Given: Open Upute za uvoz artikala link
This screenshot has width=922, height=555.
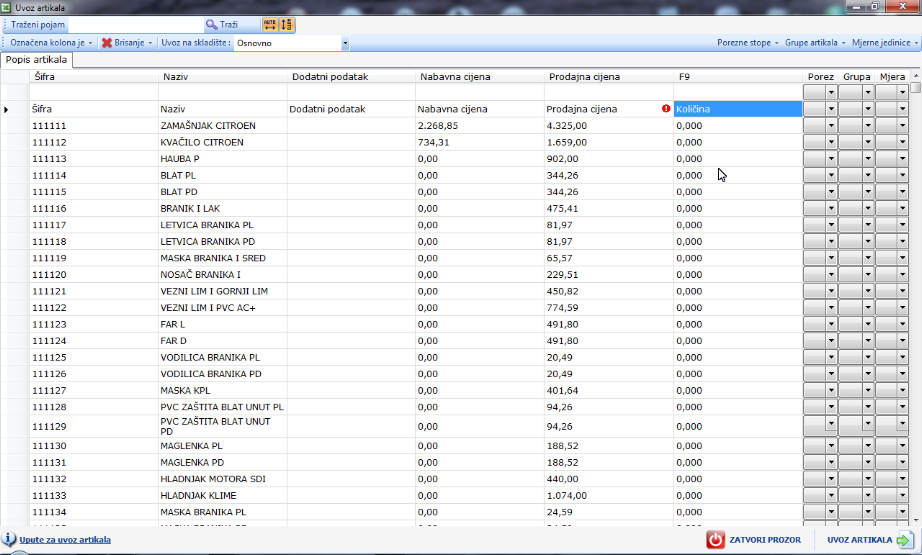Looking at the screenshot, I should point(65,540).
